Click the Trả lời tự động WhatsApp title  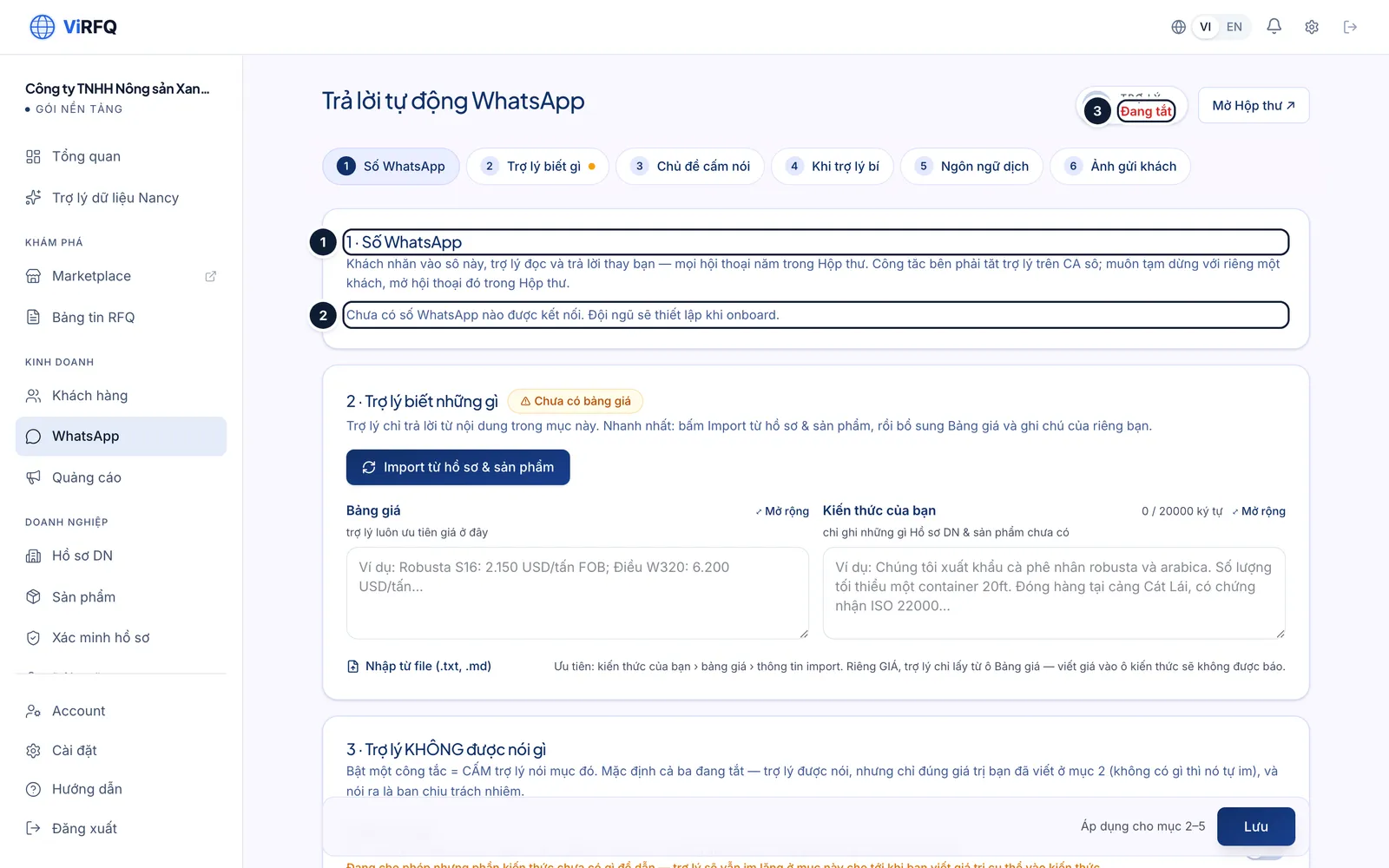tap(453, 102)
